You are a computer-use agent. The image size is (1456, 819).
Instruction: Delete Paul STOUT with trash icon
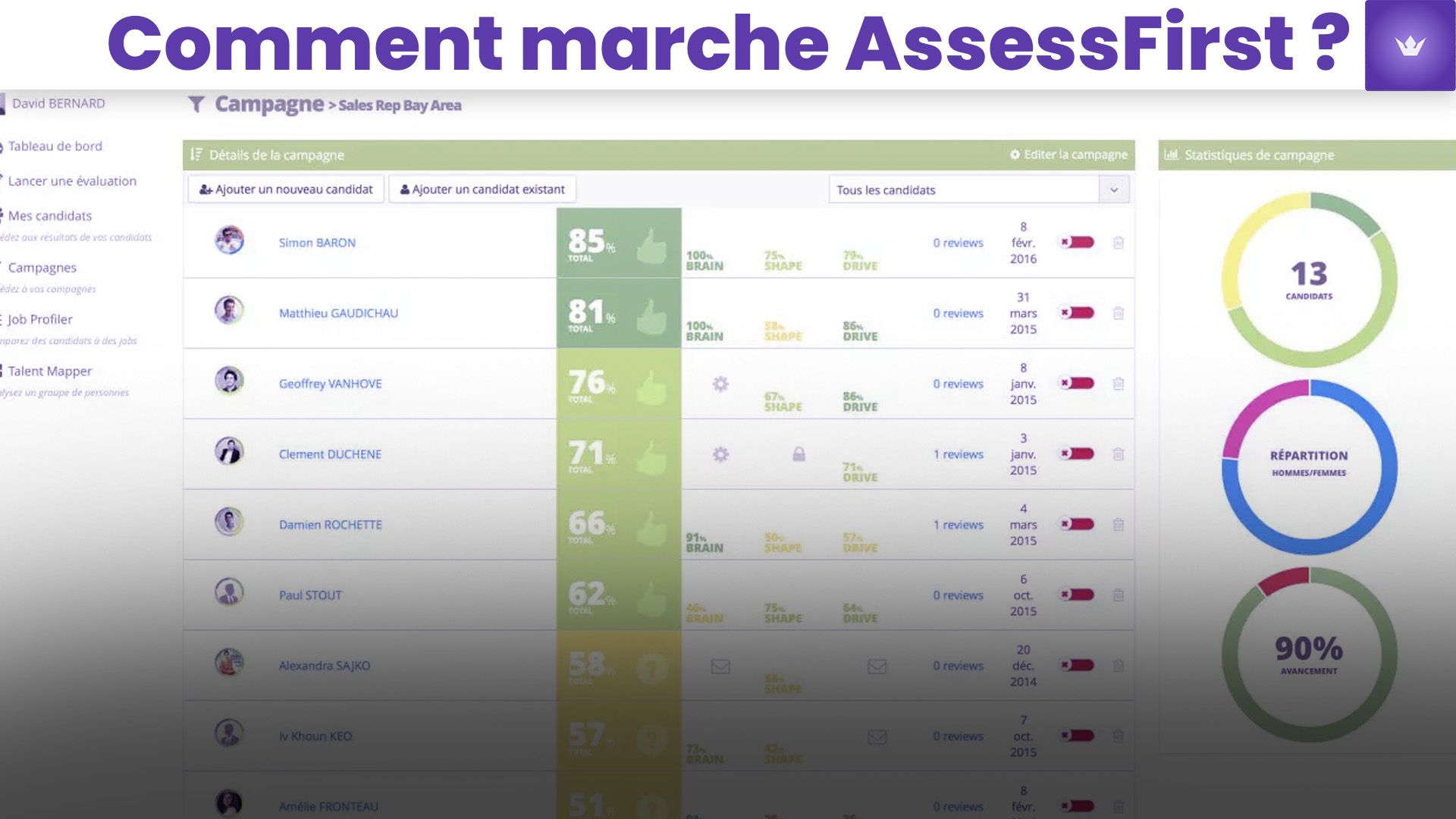1118,595
